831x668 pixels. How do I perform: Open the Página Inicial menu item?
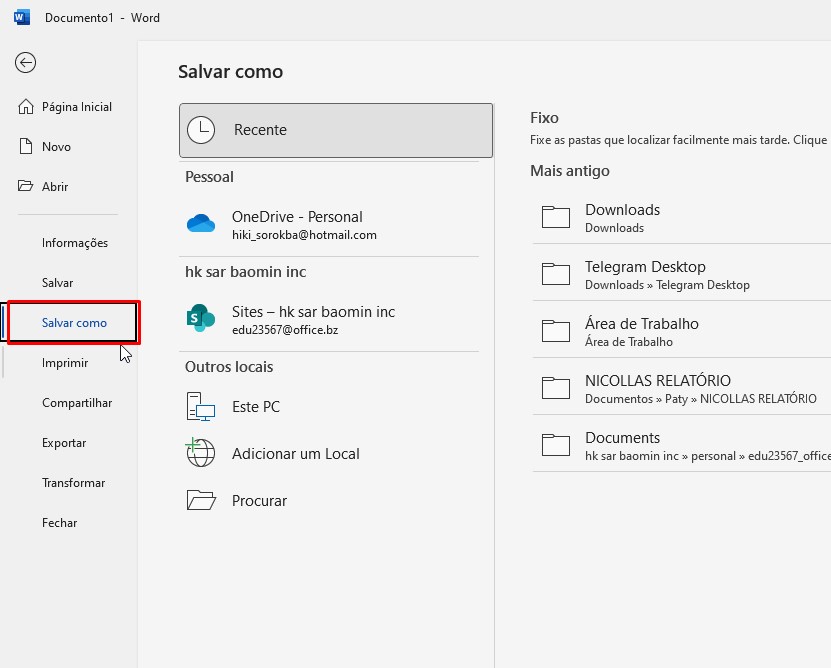69,107
